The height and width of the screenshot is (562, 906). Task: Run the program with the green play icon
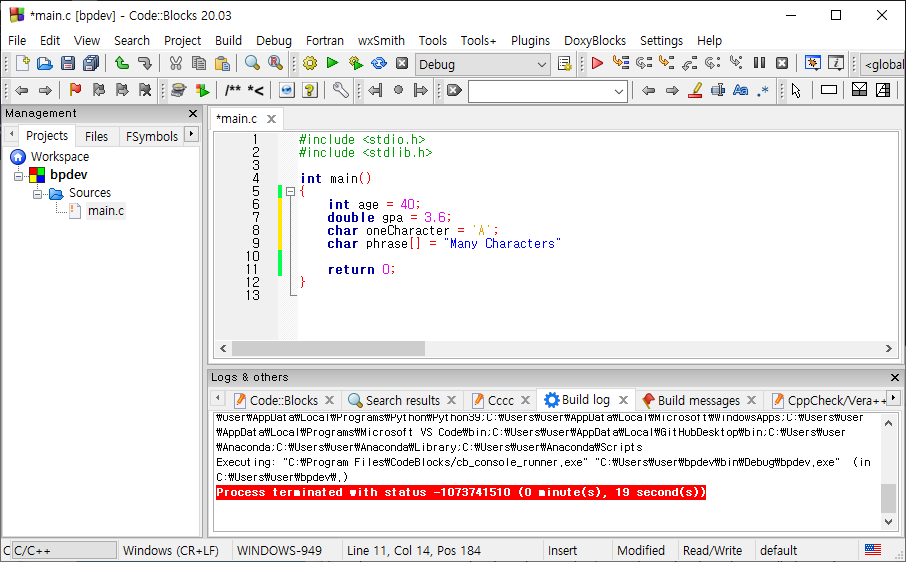(332, 64)
